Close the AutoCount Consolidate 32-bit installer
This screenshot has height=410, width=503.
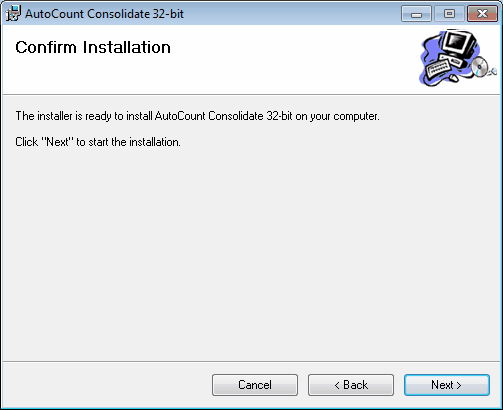coord(482,14)
